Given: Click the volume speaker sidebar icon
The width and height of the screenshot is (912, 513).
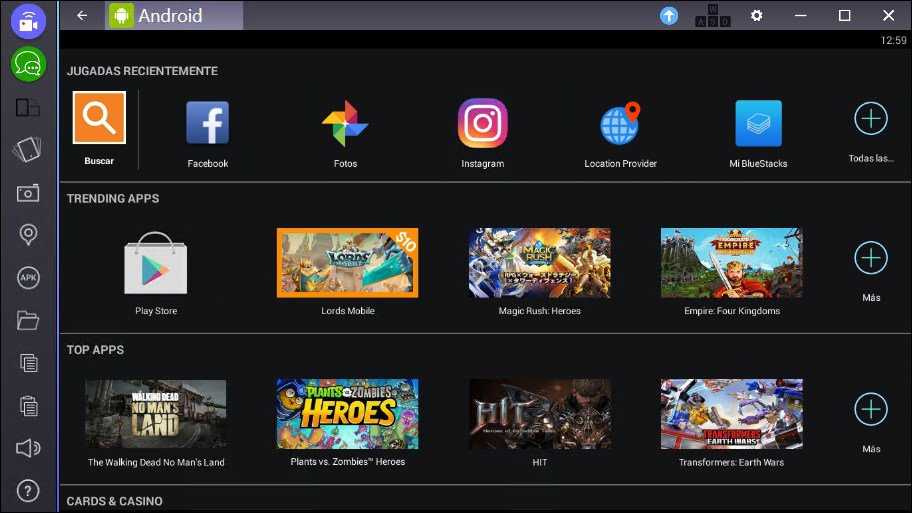Looking at the screenshot, I should [x=28, y=448].
